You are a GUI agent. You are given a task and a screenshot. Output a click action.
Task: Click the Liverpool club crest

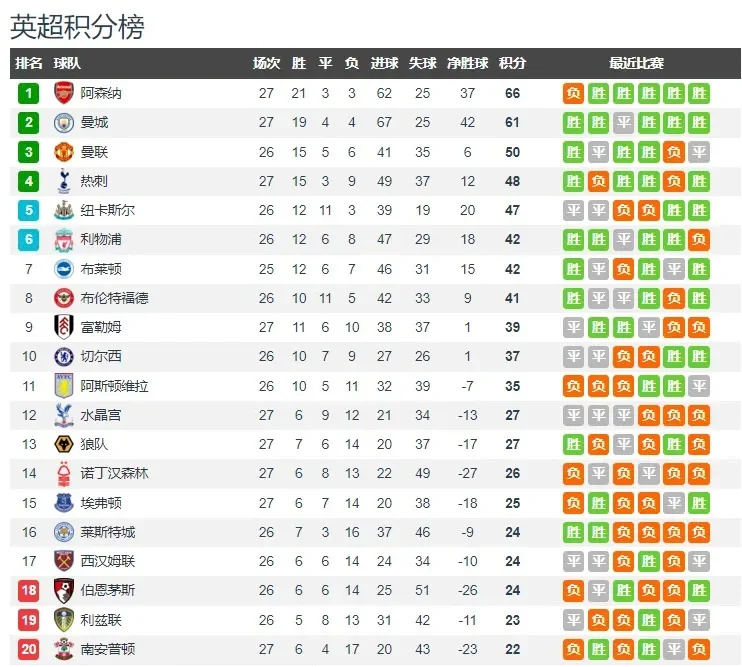(x=63, y=239)
